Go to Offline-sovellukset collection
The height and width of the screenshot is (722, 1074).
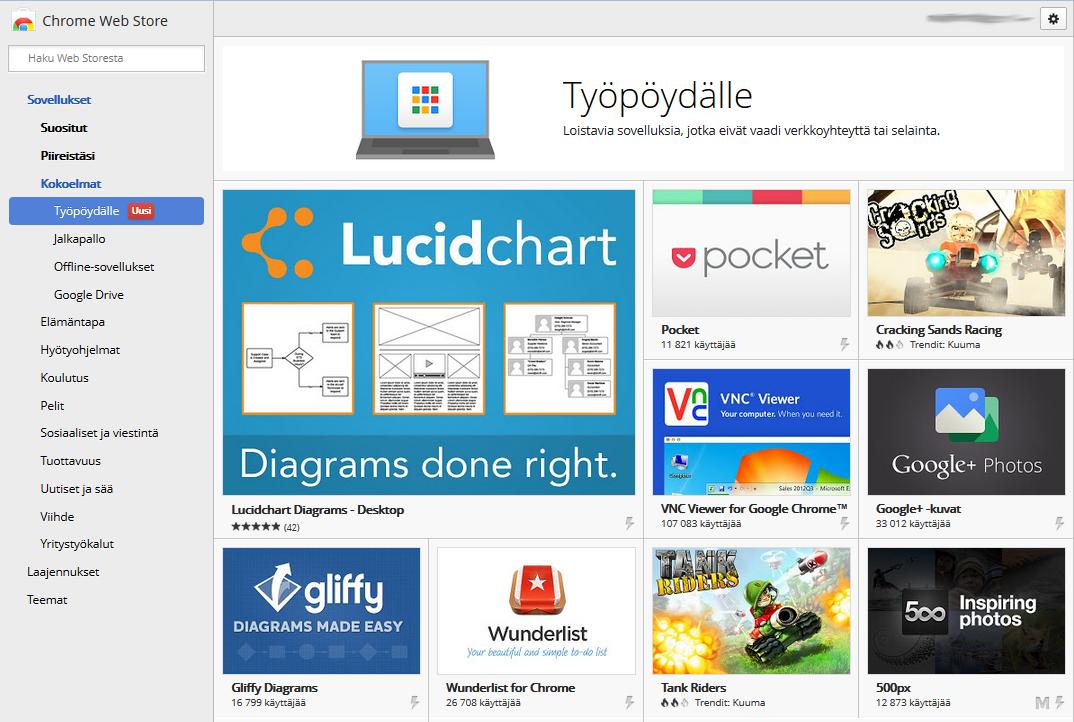click(x=103, y=267)
